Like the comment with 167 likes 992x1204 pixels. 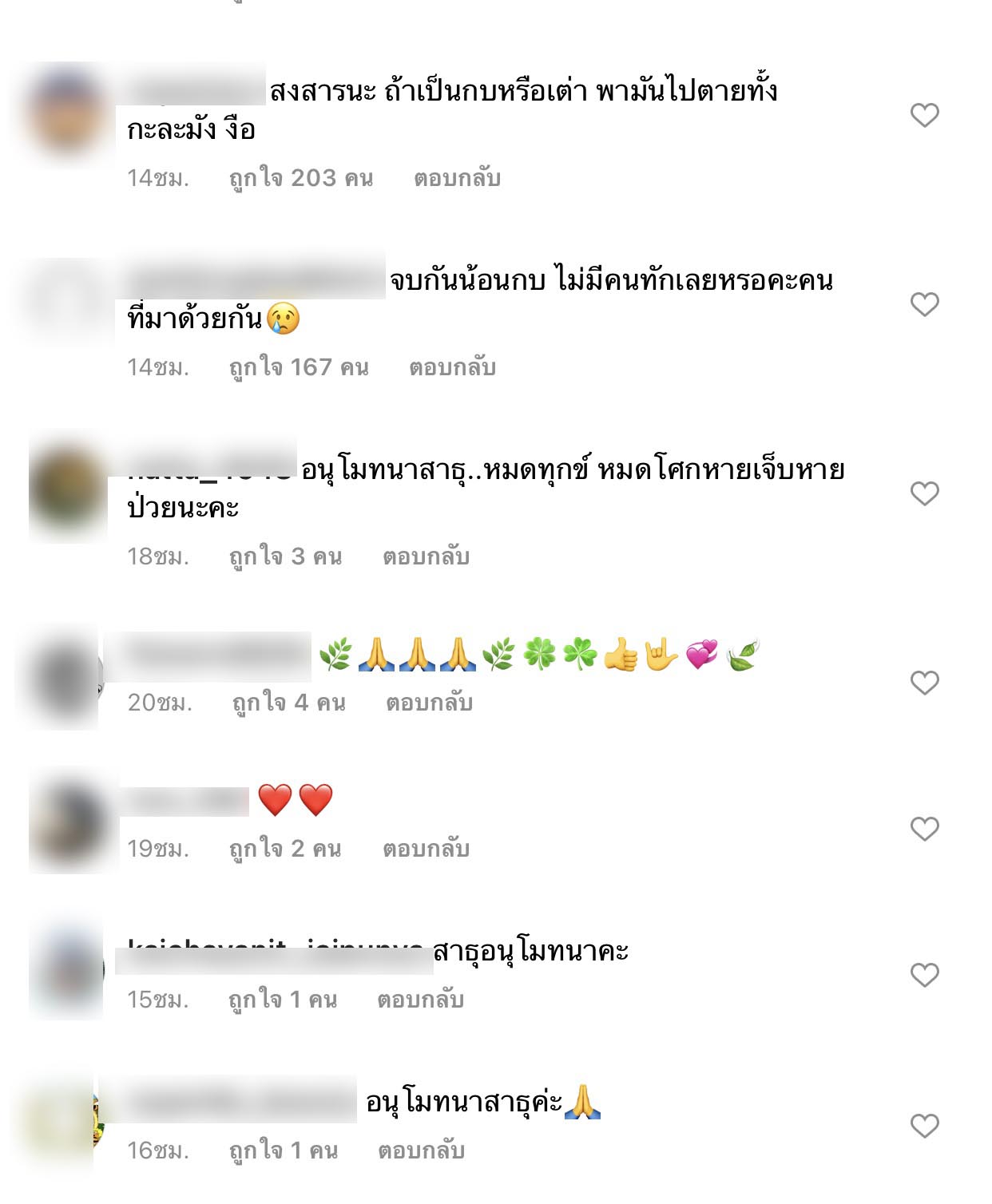(x=924, y=304)
